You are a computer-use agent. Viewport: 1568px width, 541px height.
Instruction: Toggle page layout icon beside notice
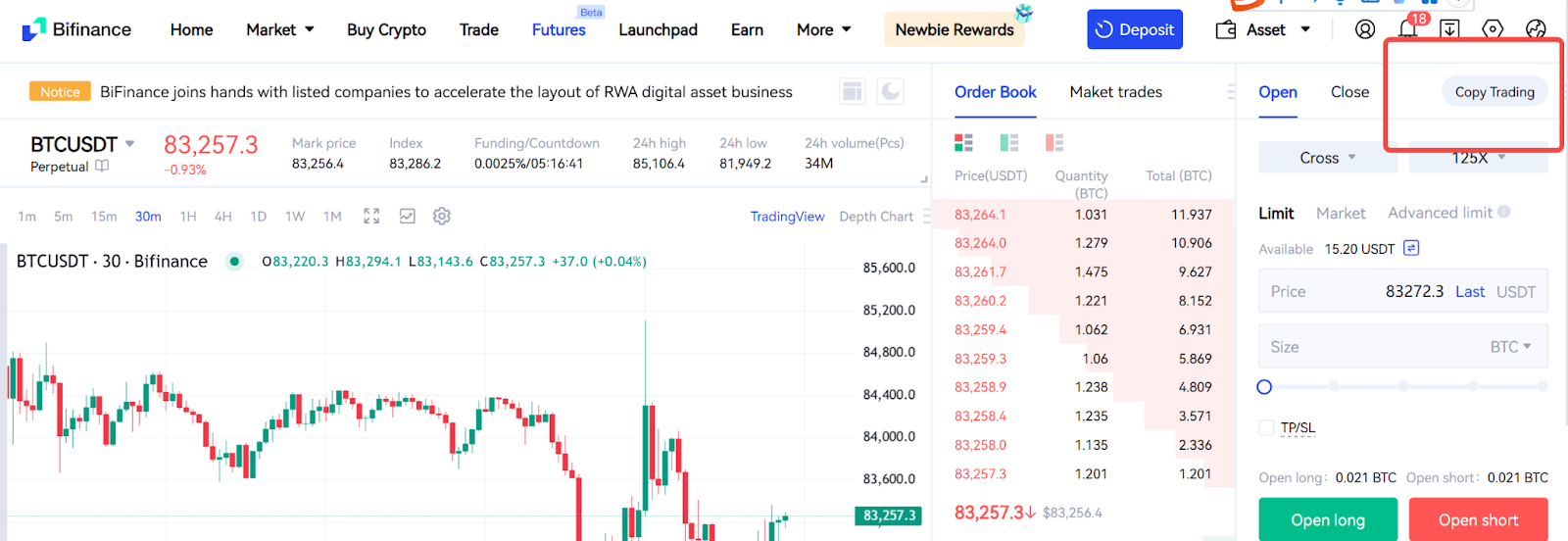click(x=853, y=92)
